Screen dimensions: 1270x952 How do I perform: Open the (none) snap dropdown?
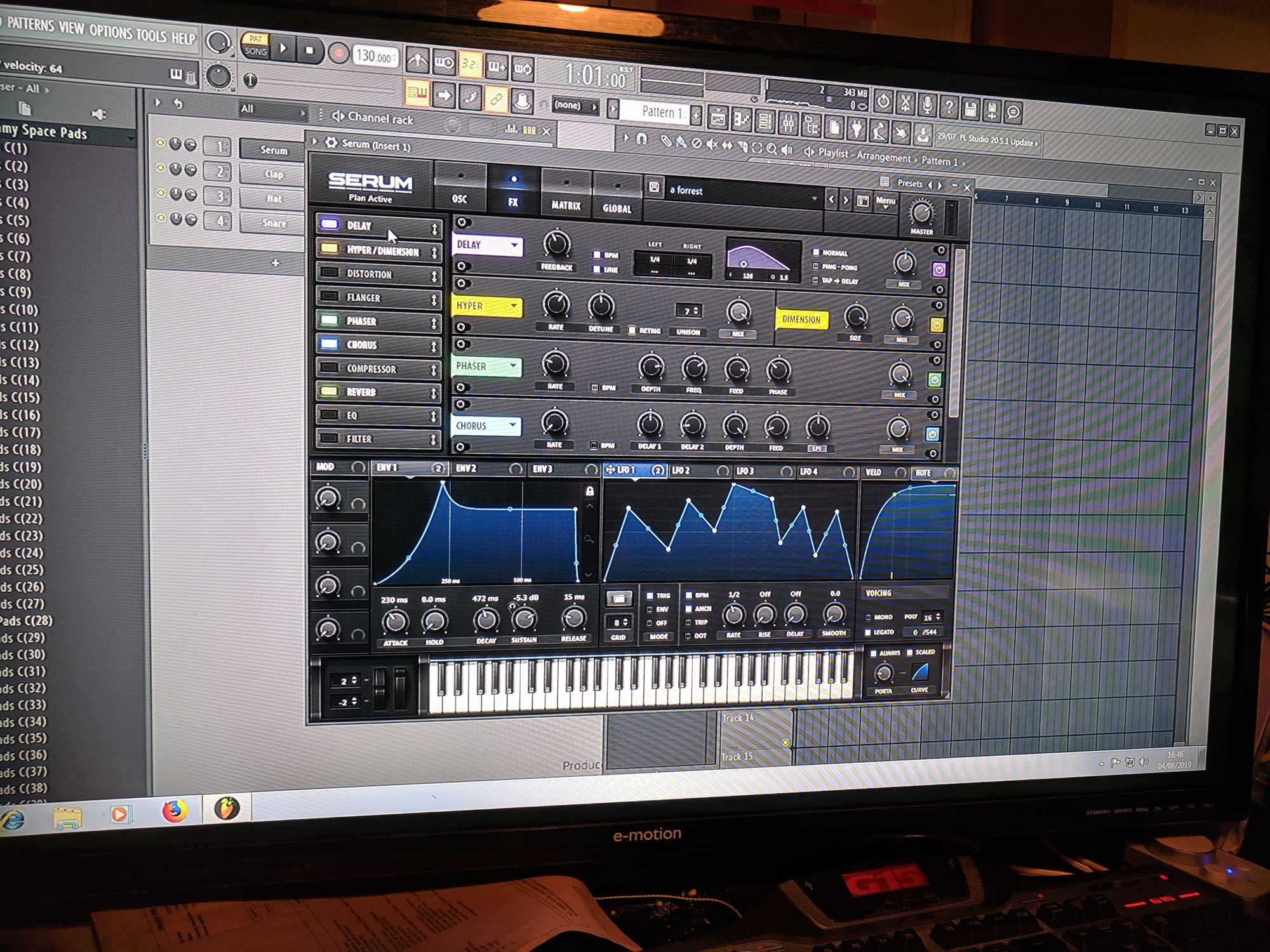point(575,106)
